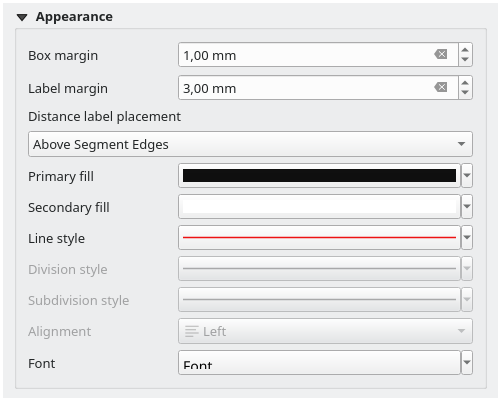This screenshot has width=501, height=405.
Task: Collapse the Appearance section triangle
Action: pos(22,17)
